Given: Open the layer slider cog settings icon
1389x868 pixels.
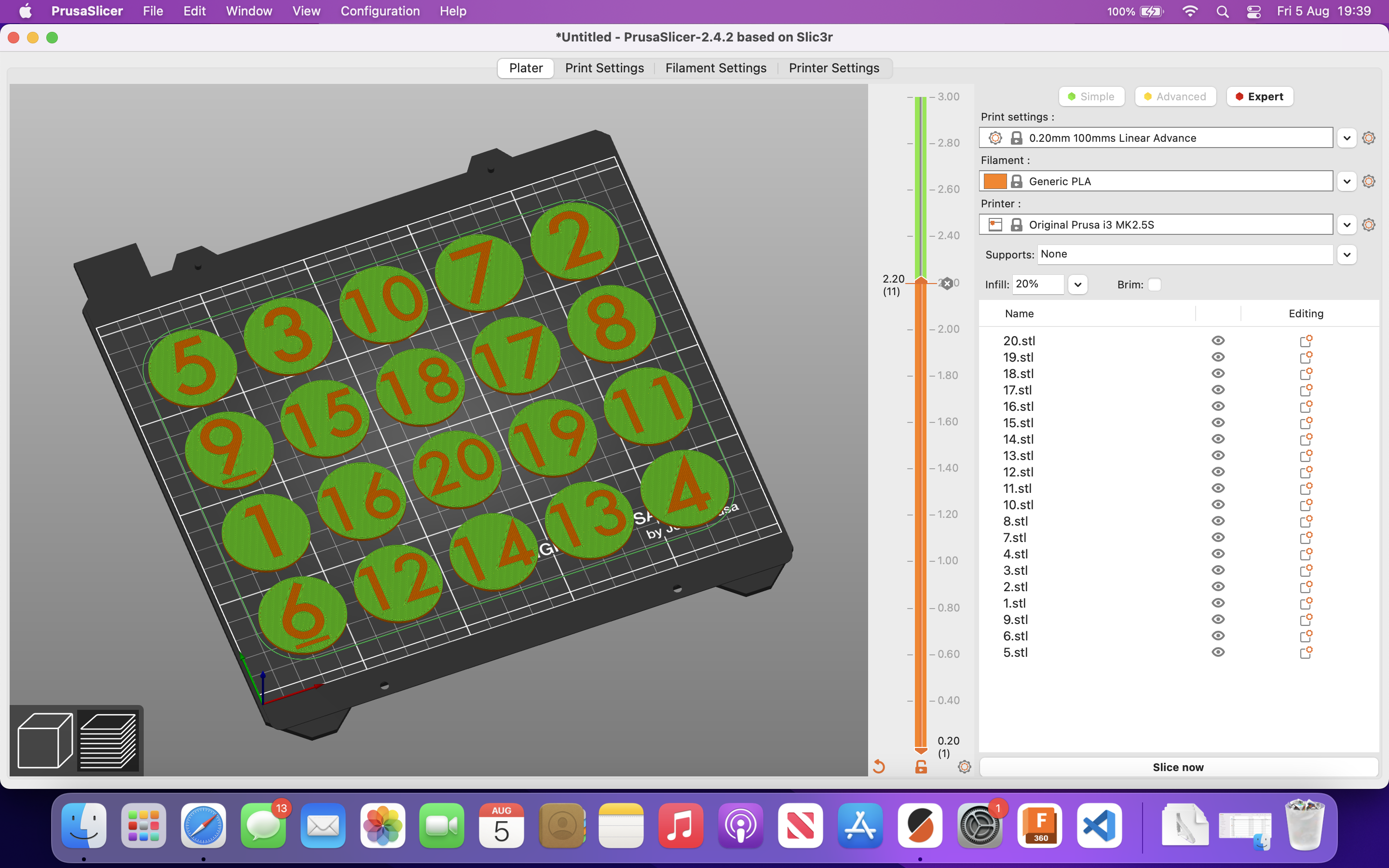Looking at the screenshot, I should [964, 766].
